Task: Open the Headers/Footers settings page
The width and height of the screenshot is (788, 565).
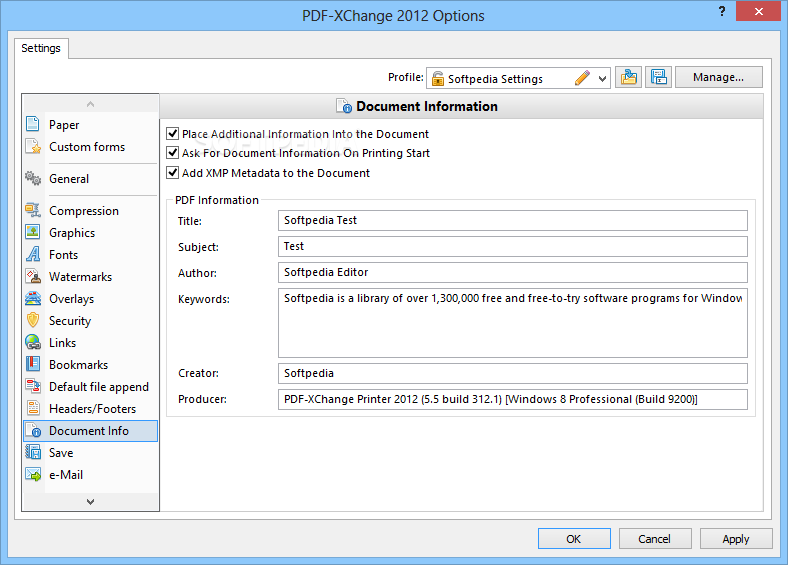Action: [x=90, y=408]
